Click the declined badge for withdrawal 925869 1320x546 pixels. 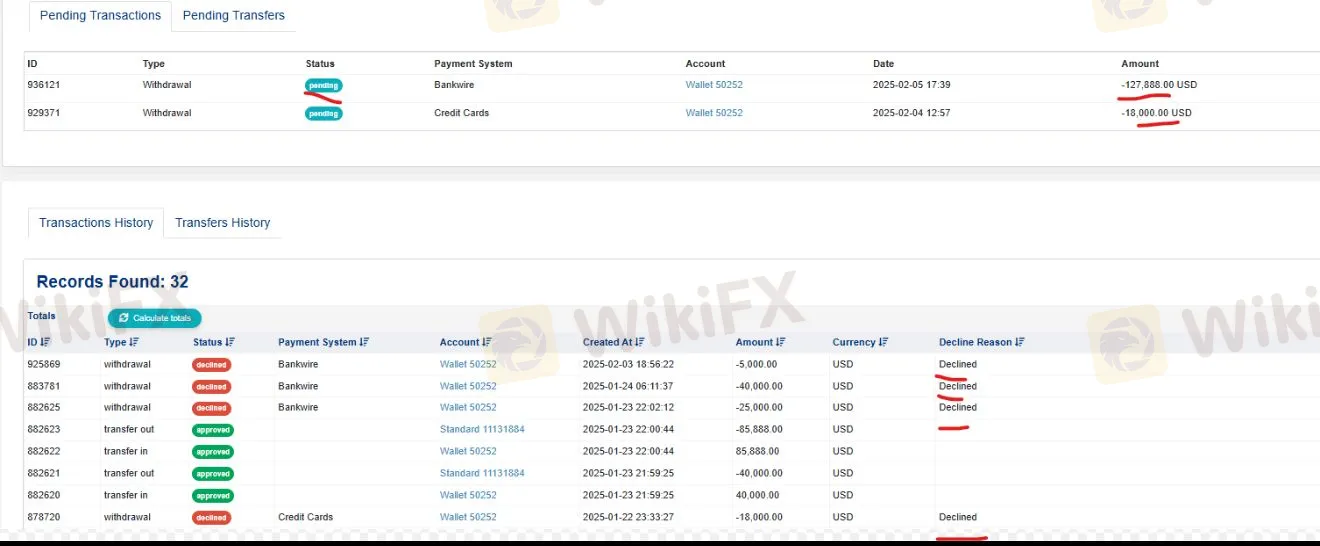211,365
